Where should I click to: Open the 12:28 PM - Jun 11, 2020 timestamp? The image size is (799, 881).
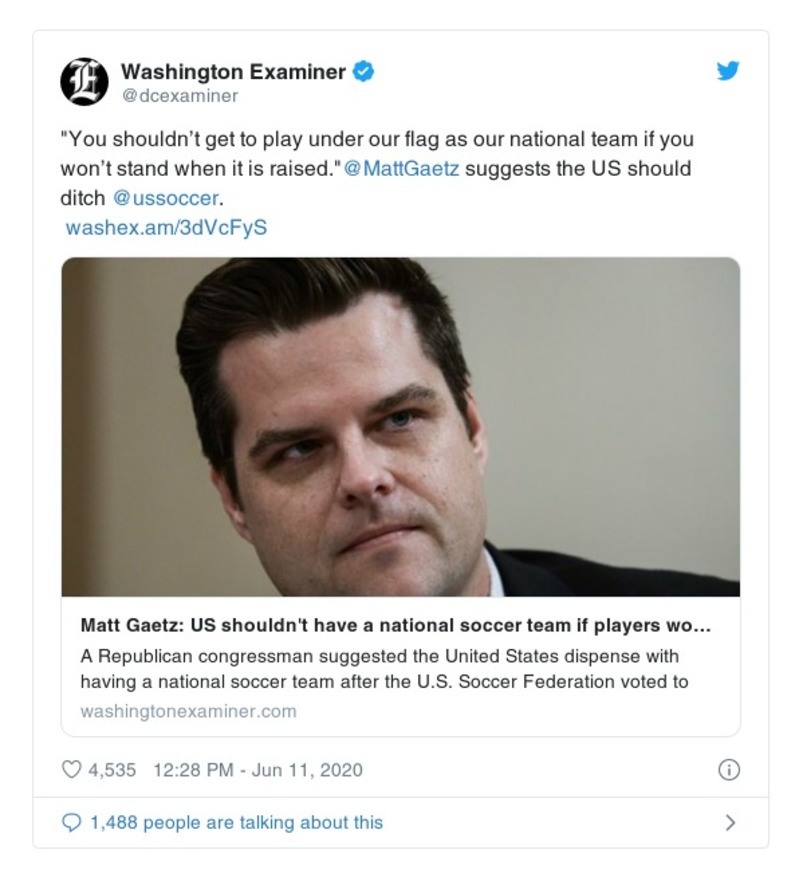(258, 770)
